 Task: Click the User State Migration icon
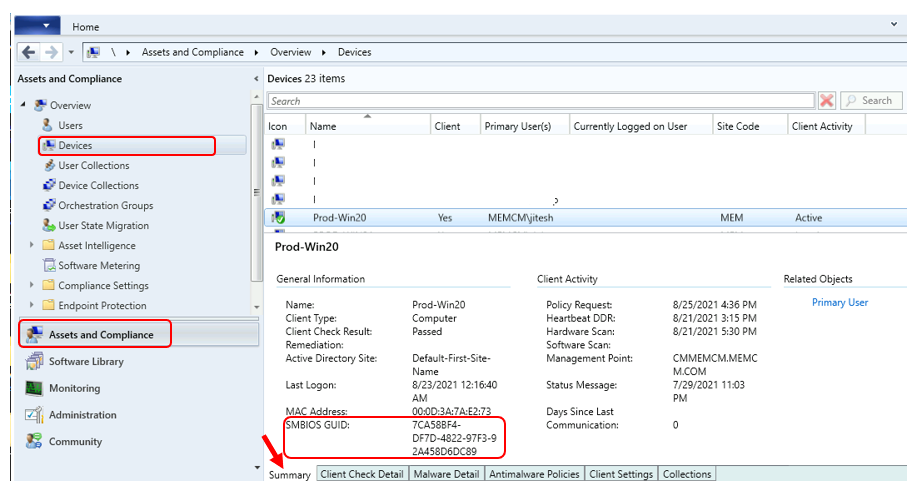click(49, 225)
